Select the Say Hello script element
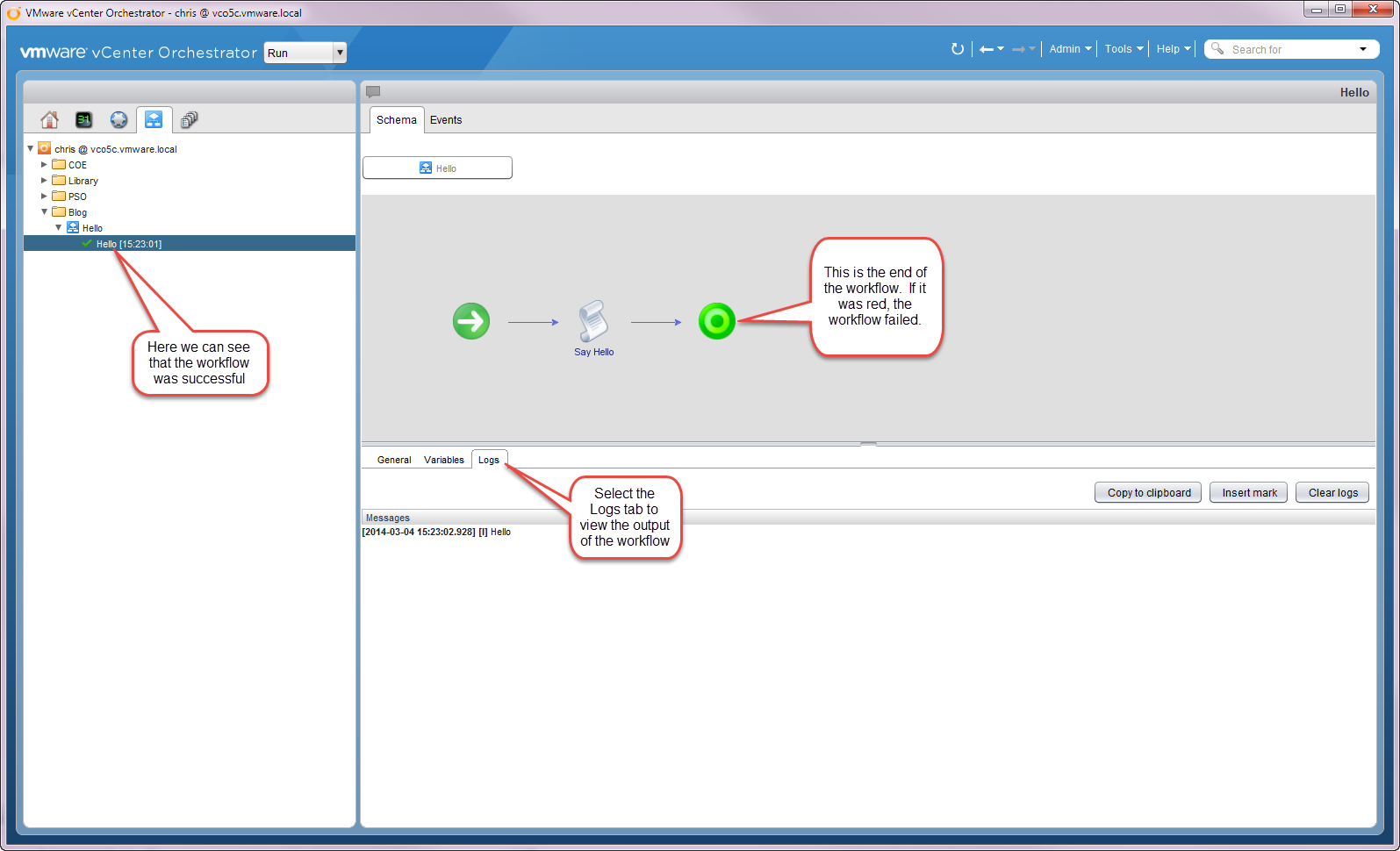The width and height of the screenshot is (1400, 851). pos(593,325)
